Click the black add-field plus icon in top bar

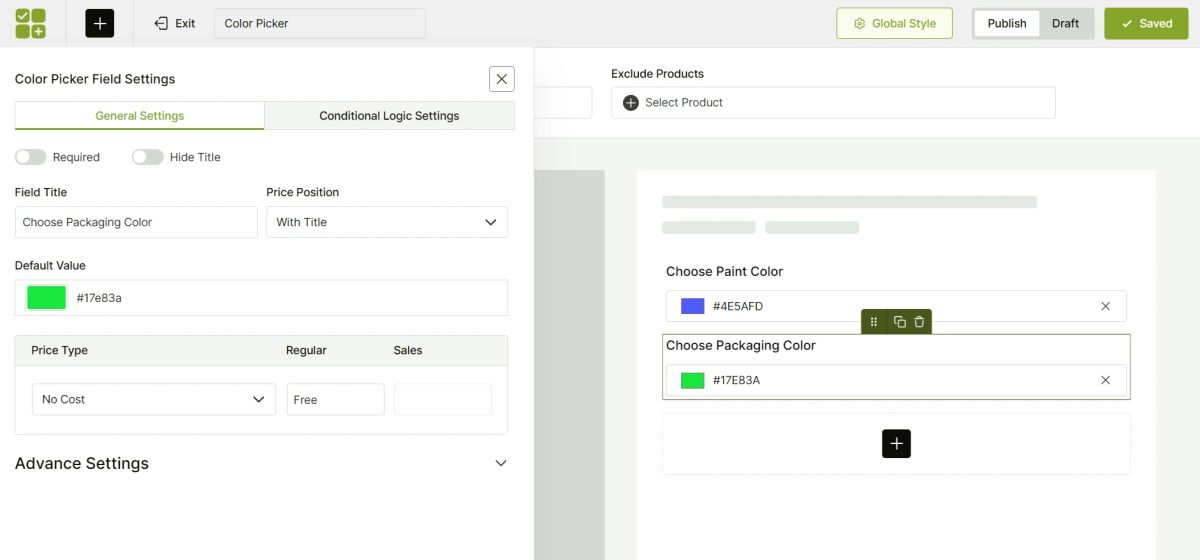[x=100, y=23]
